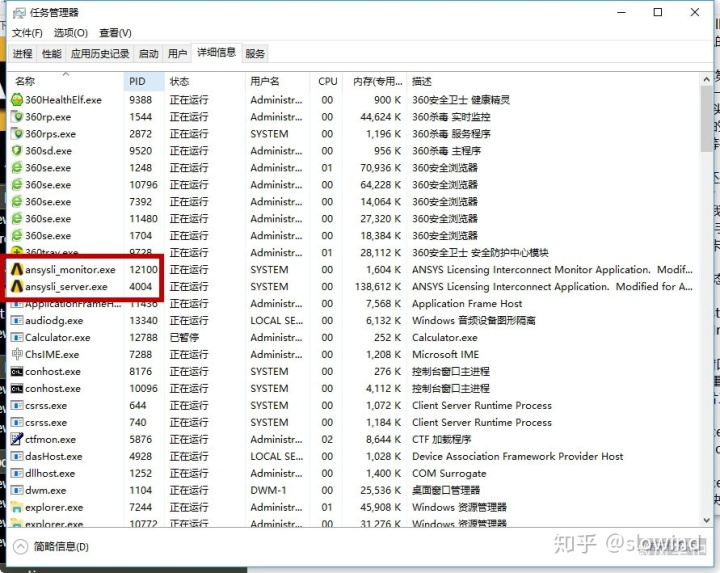This screenshot has width=720, height=573.
Task: Click the icon of conhost.exe PID 10096
Action: coord(17,388)
